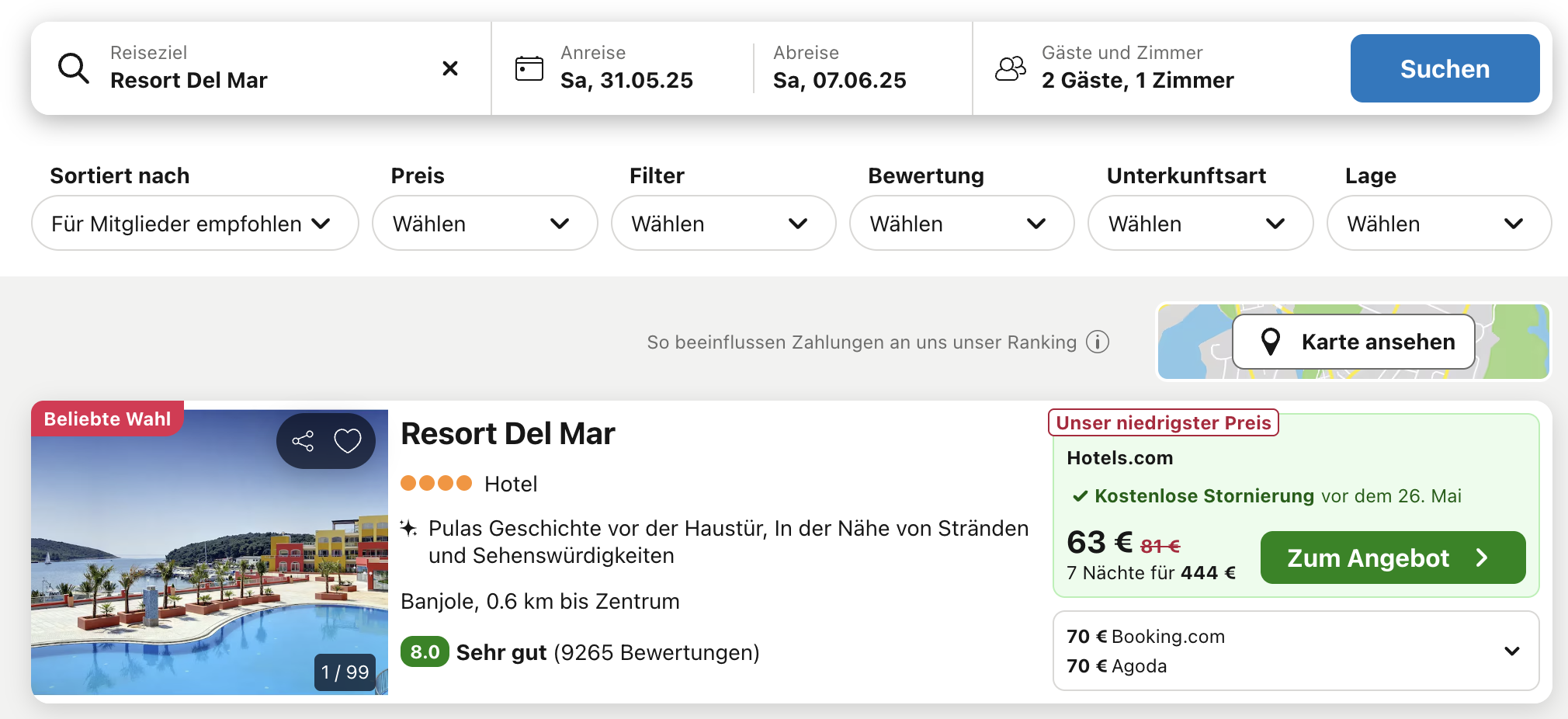Open the ranking info icon
1568x719 pixels.
coord(1098,342)
